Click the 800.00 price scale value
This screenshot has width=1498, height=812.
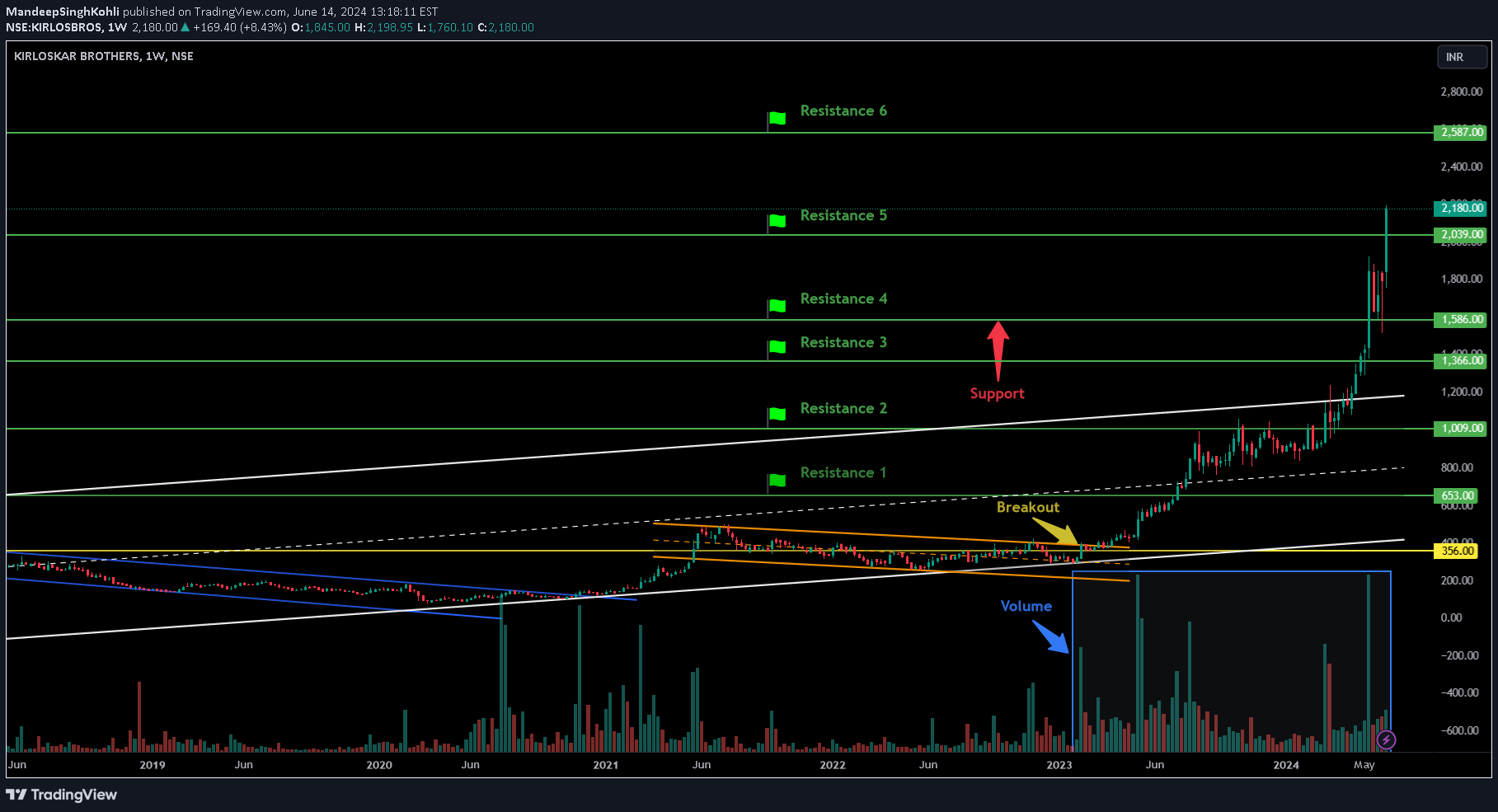point(1457,467)
